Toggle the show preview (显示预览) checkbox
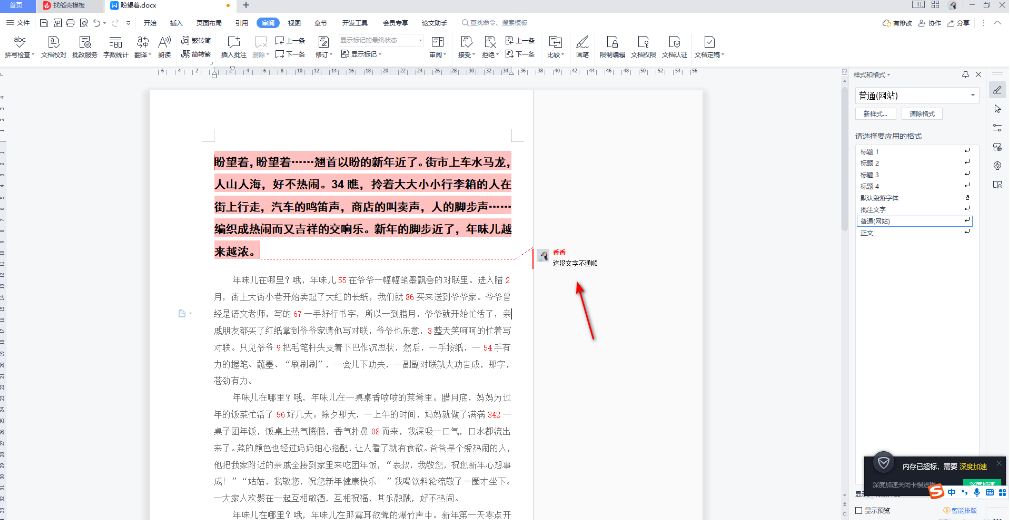 (859, 510)
